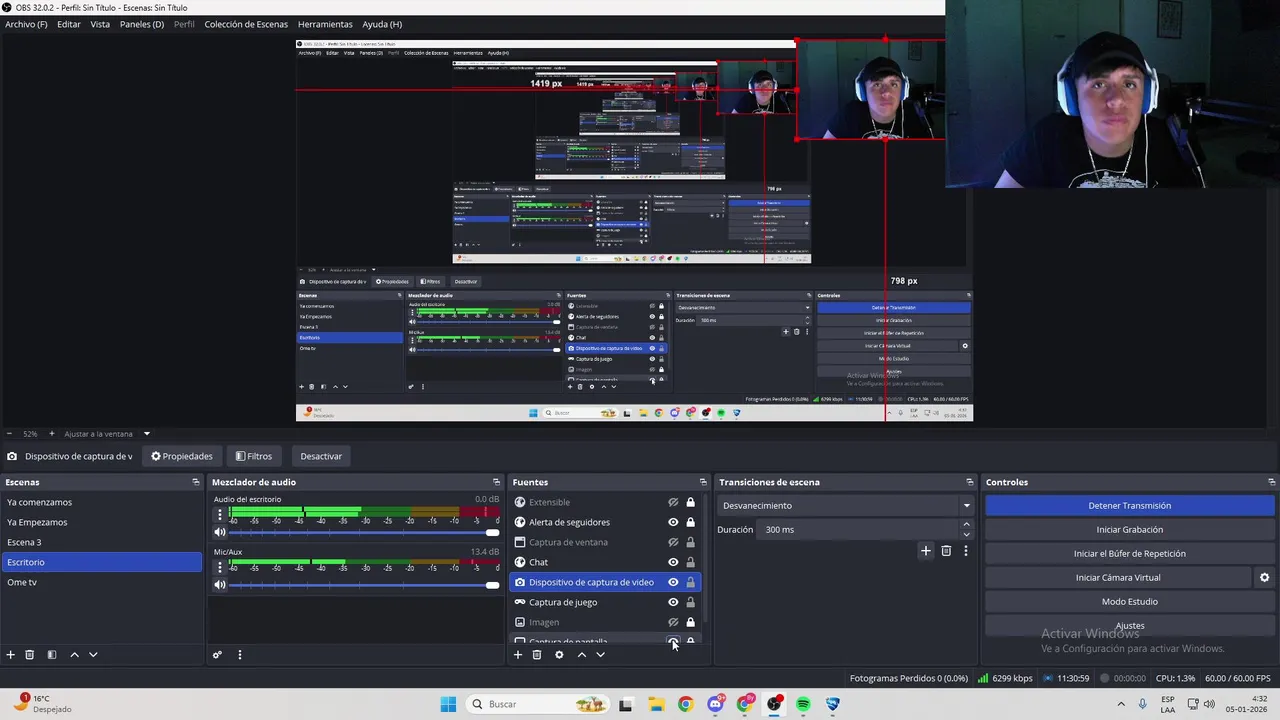Image resolution: width=1280 pixels, height=720 pixels.
Task: Zoom in the preview with plus icon
Action: [52, 434]
